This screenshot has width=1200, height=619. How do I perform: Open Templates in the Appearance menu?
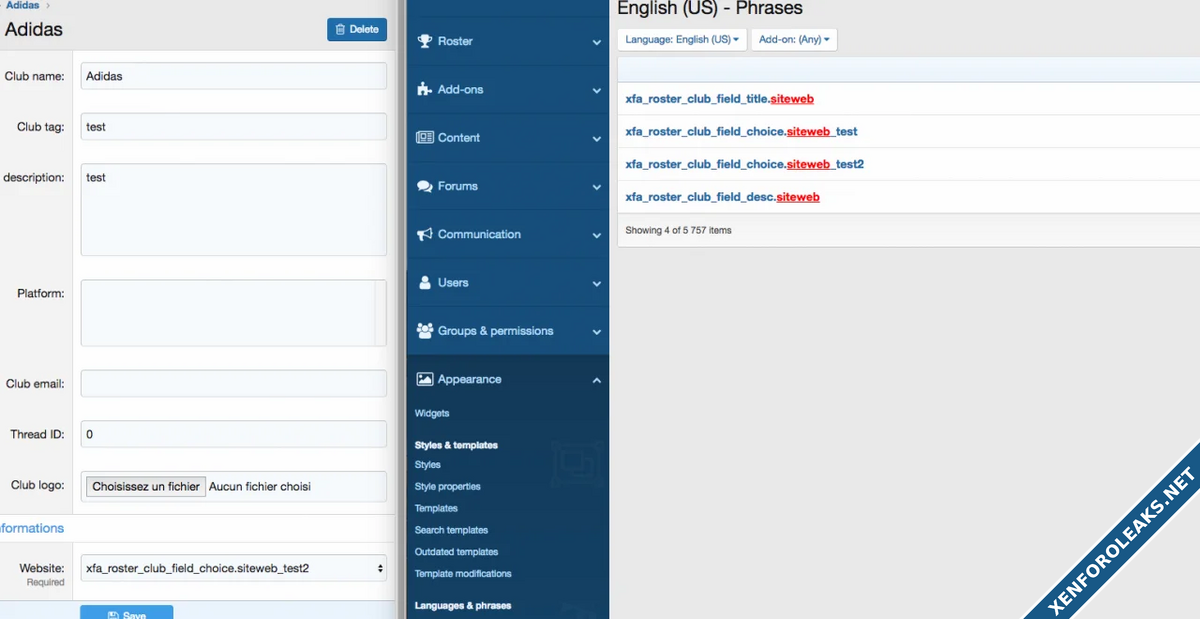point(436,508)
